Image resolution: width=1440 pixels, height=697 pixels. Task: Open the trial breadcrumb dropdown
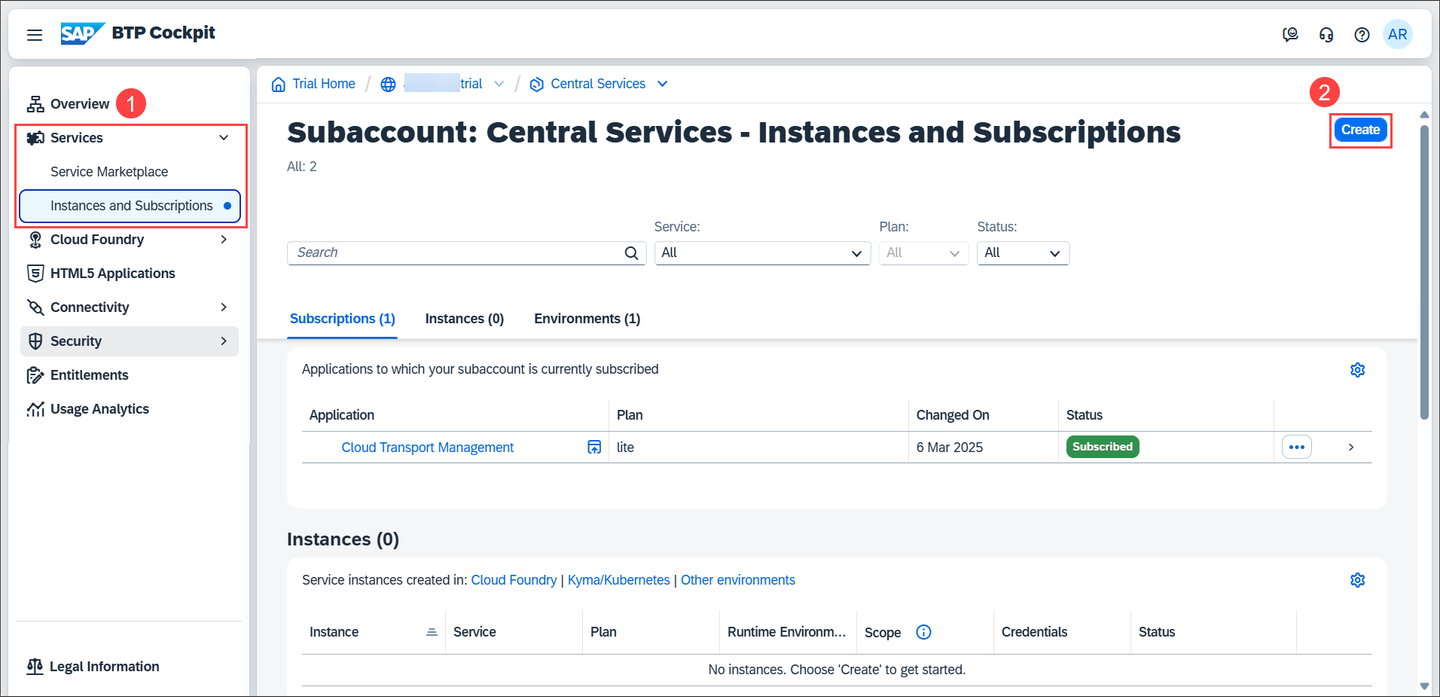pos(499,84)
